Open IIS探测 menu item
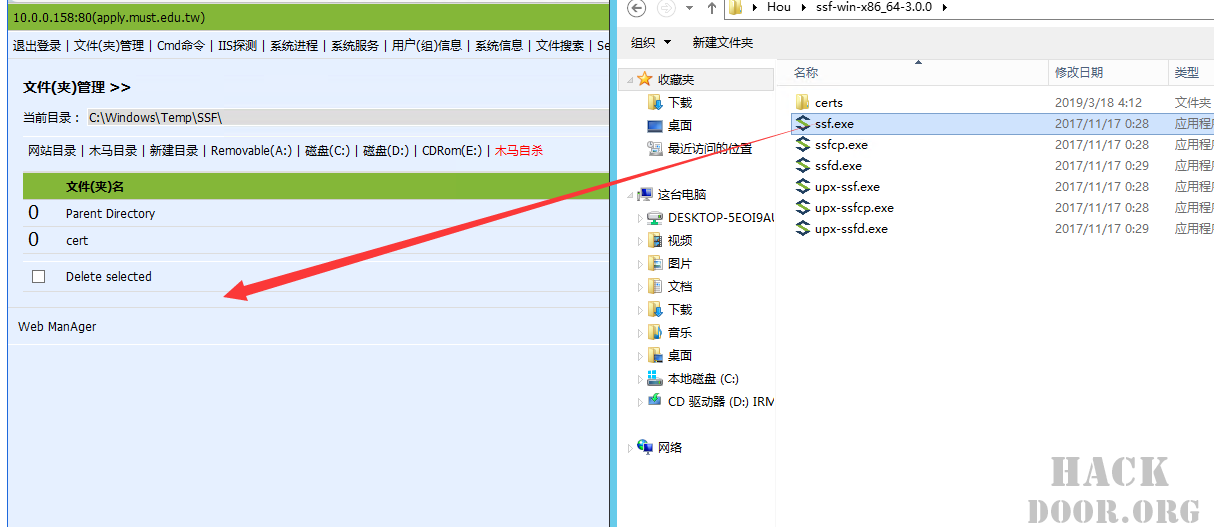 coord(238,46)
